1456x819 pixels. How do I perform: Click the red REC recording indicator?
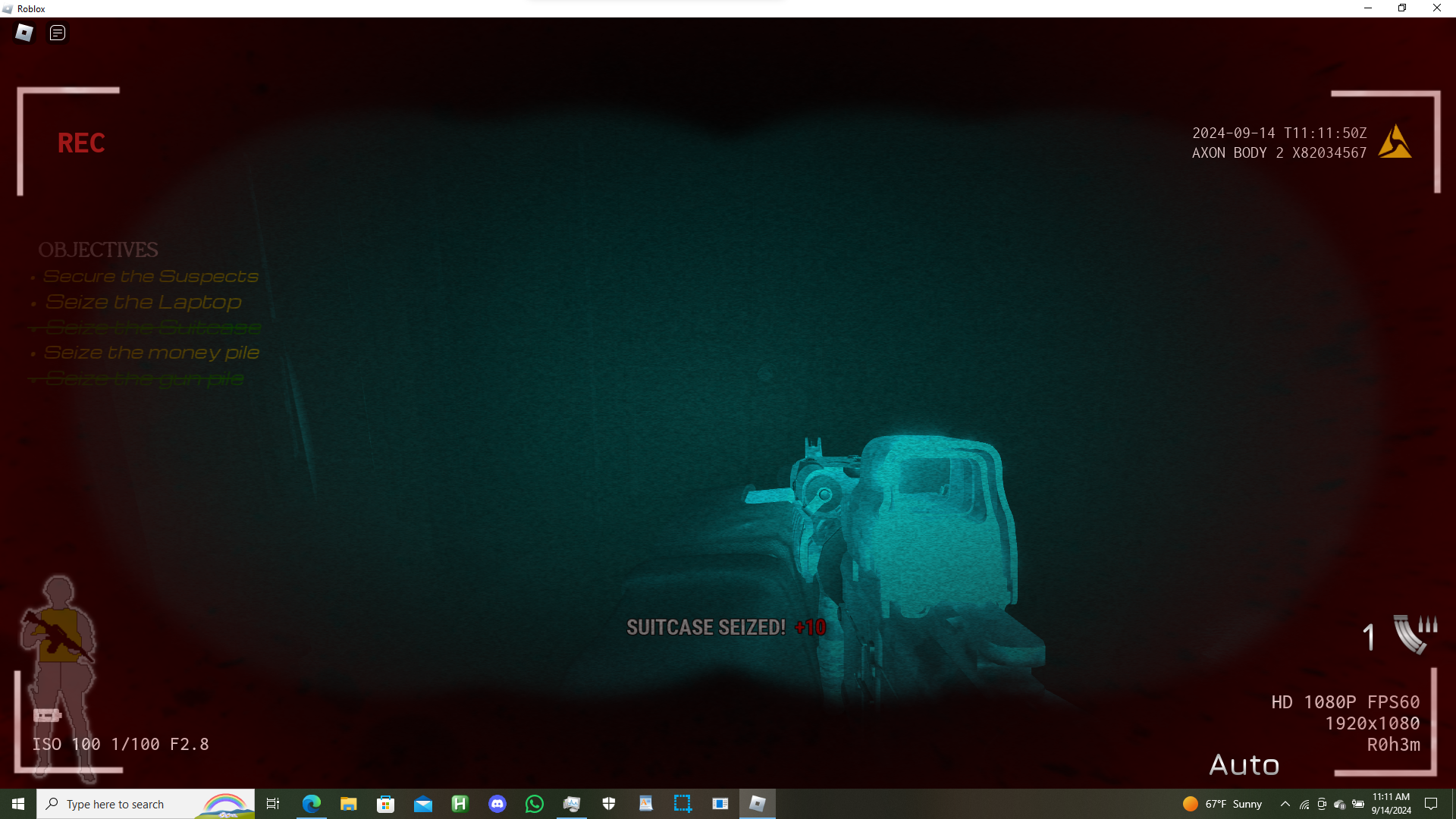(x=81, y=143)
